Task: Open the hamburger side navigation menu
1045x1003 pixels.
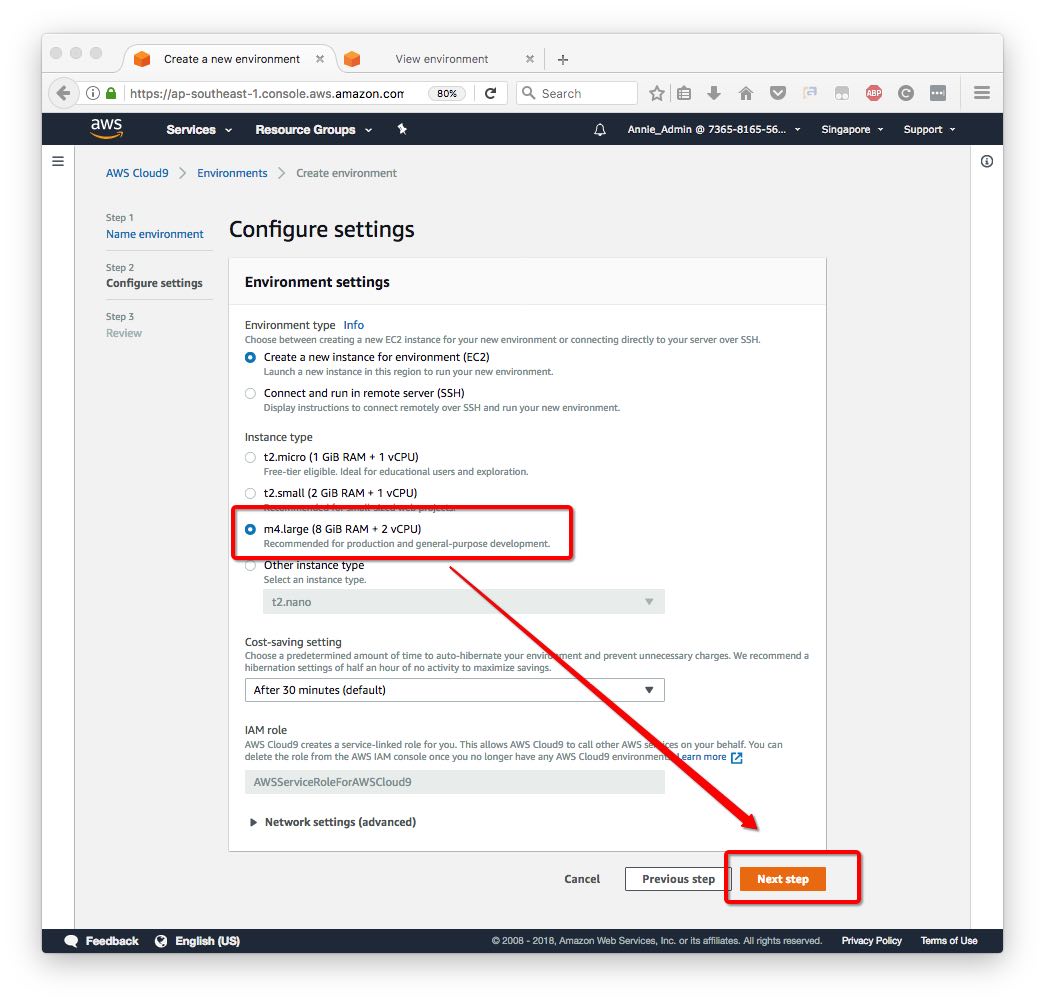Action: [x=58, y=161]
